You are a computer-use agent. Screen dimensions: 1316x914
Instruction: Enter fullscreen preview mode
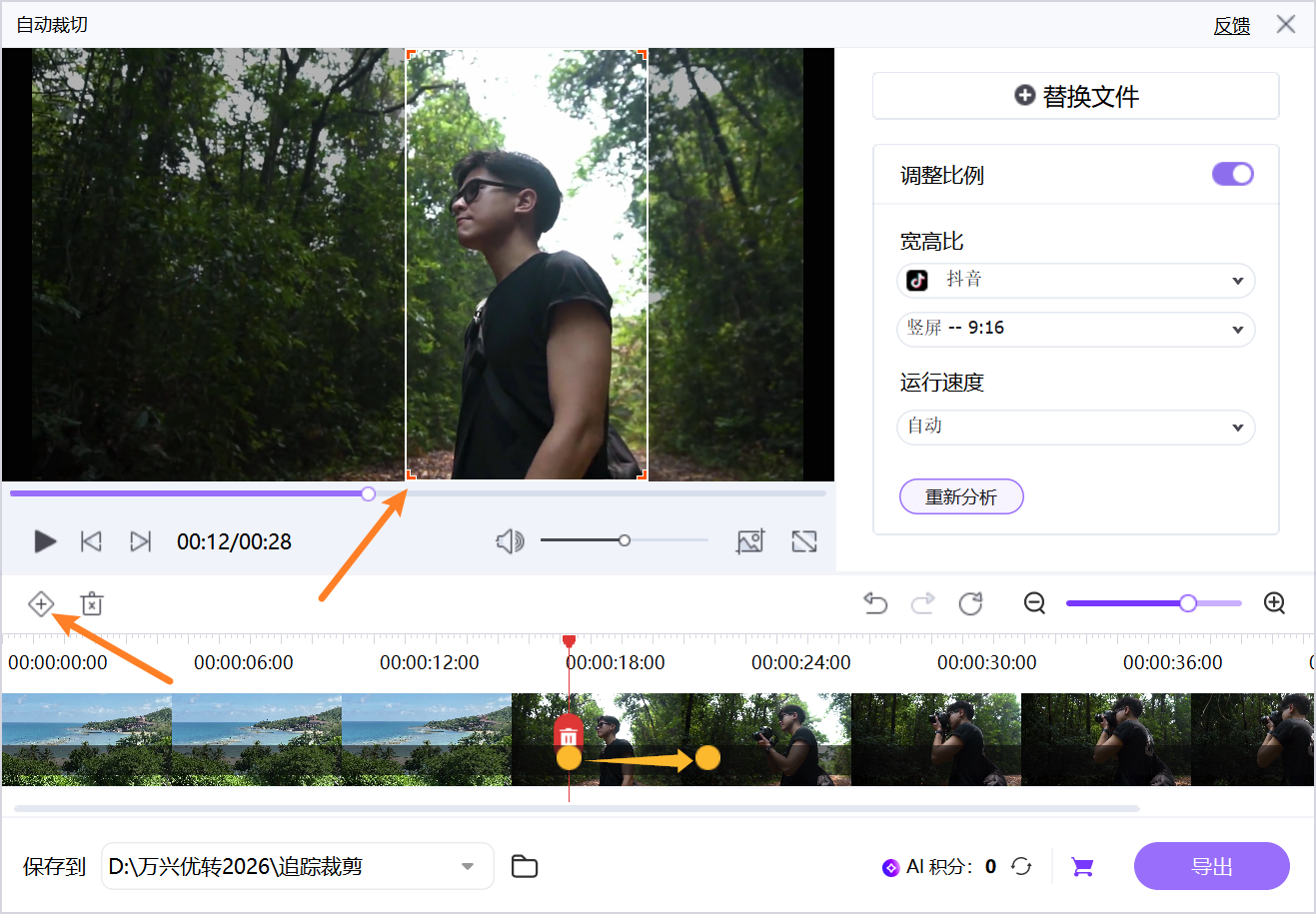[803, 541]
